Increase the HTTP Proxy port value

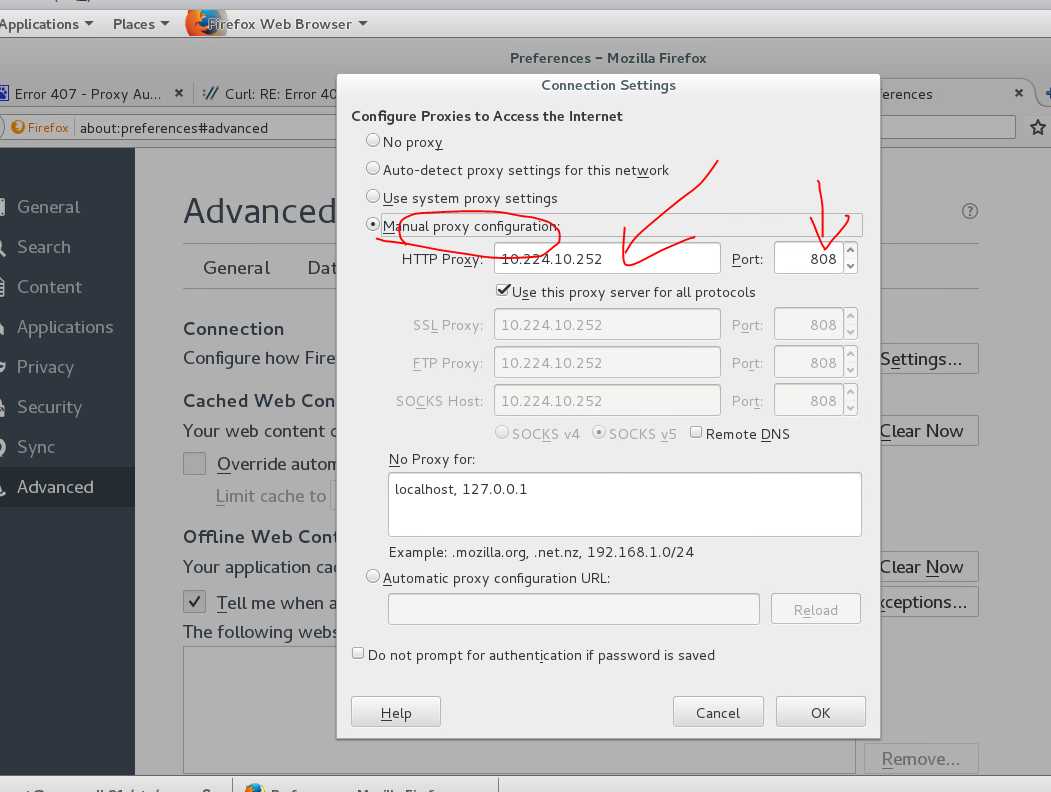tap(851, 250)
